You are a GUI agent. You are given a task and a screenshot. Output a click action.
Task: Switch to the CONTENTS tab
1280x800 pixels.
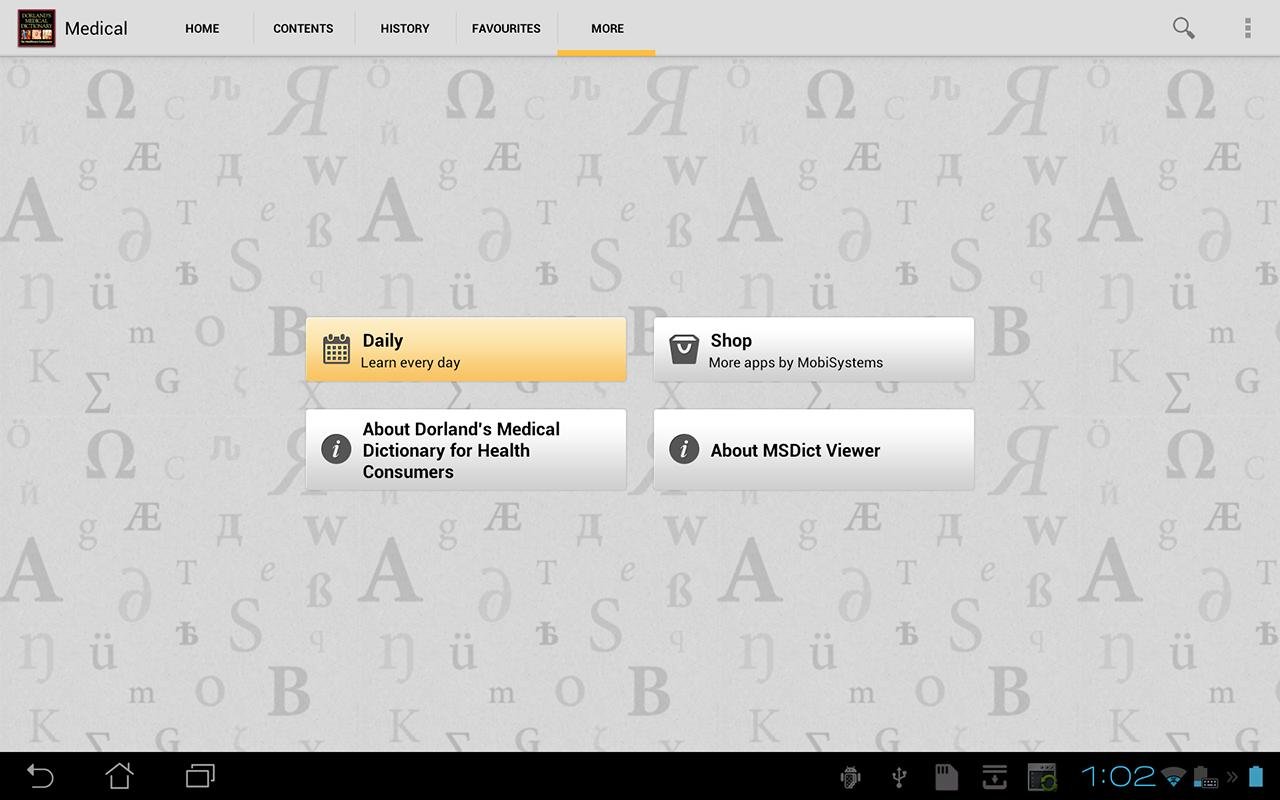pos(303,28)
